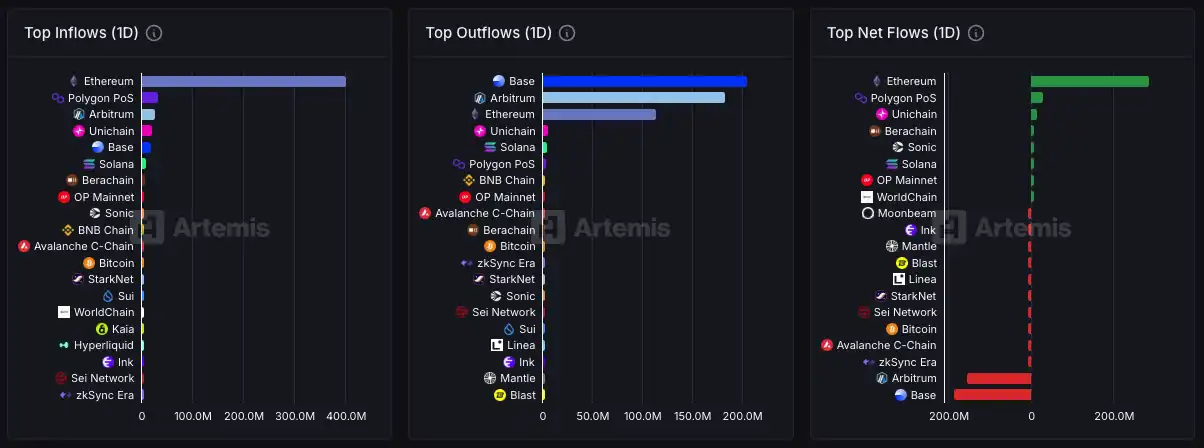1204x448 pixels.
Task: Click the Kaia logo in Top Inflows chart
Action: pyautogui.click(x=101, y=329)
